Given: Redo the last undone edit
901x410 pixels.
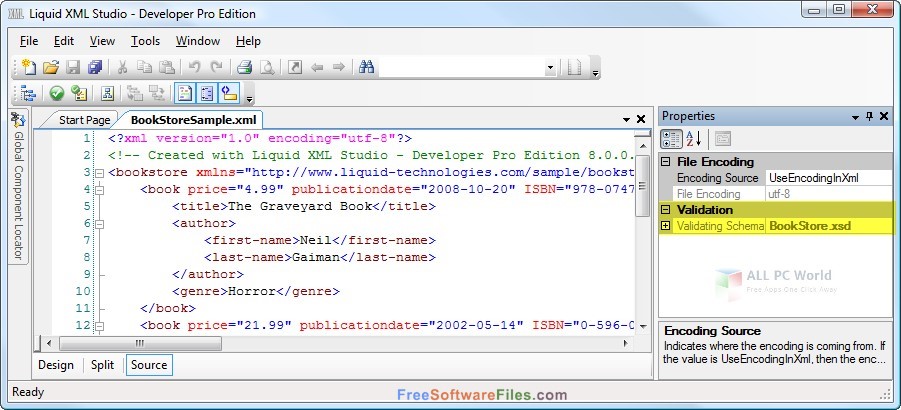Looking at the screenshot, I should [x=217, y=67].
